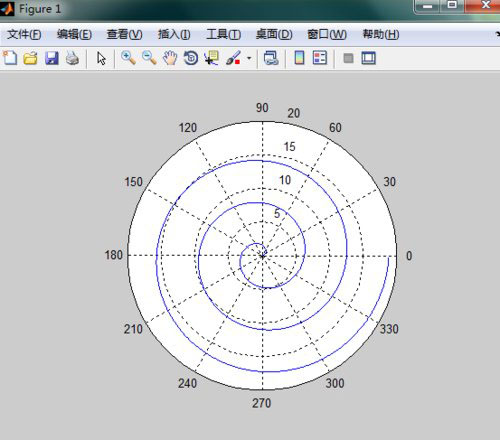Screen dimensions: 500x440
Task: Print figure with the printer icon
Action: [x=72, y=58]
